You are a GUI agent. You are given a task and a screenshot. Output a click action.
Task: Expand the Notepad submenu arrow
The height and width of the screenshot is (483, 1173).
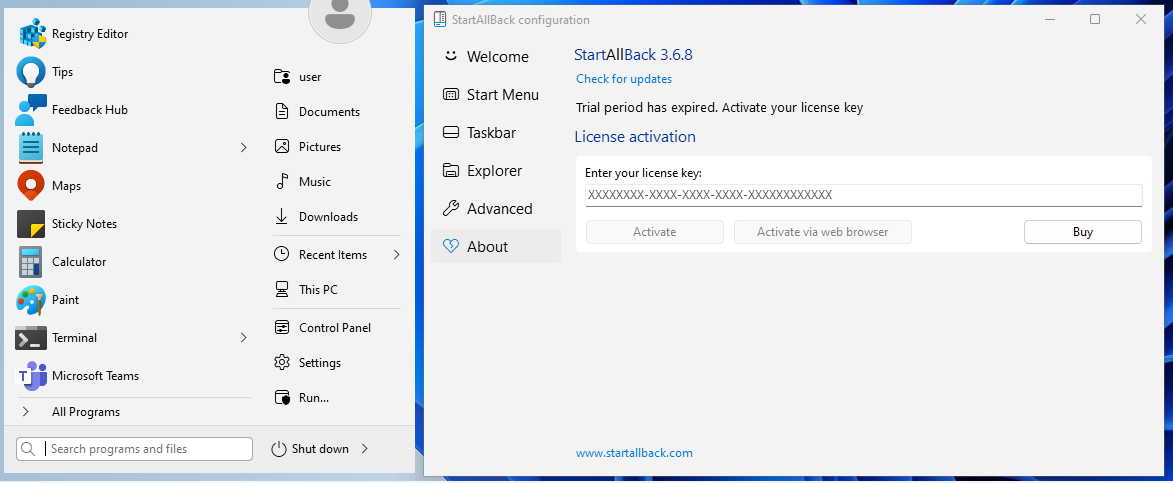click(x=243, y=148)
